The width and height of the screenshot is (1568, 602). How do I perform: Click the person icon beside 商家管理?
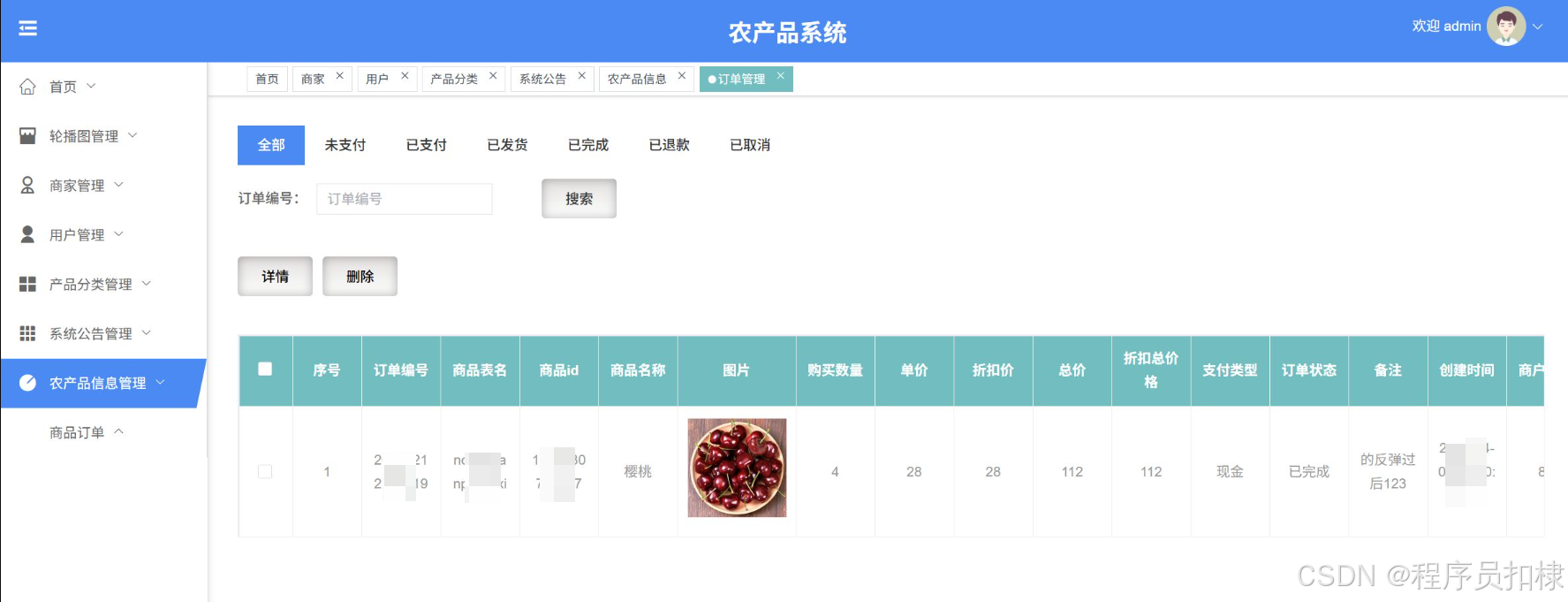tap(27, 186)
